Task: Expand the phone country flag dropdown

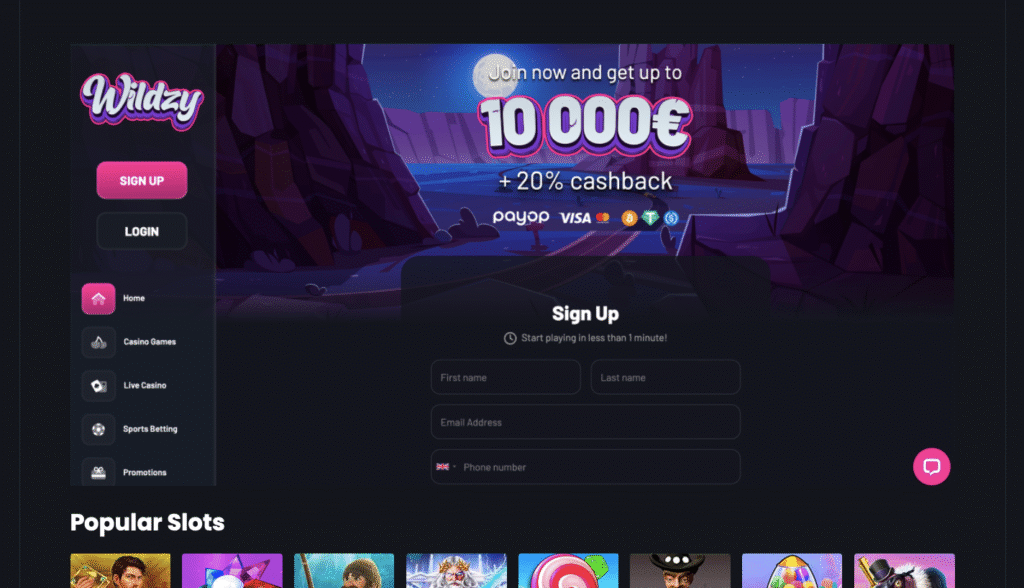Action: tap(446, 466)
